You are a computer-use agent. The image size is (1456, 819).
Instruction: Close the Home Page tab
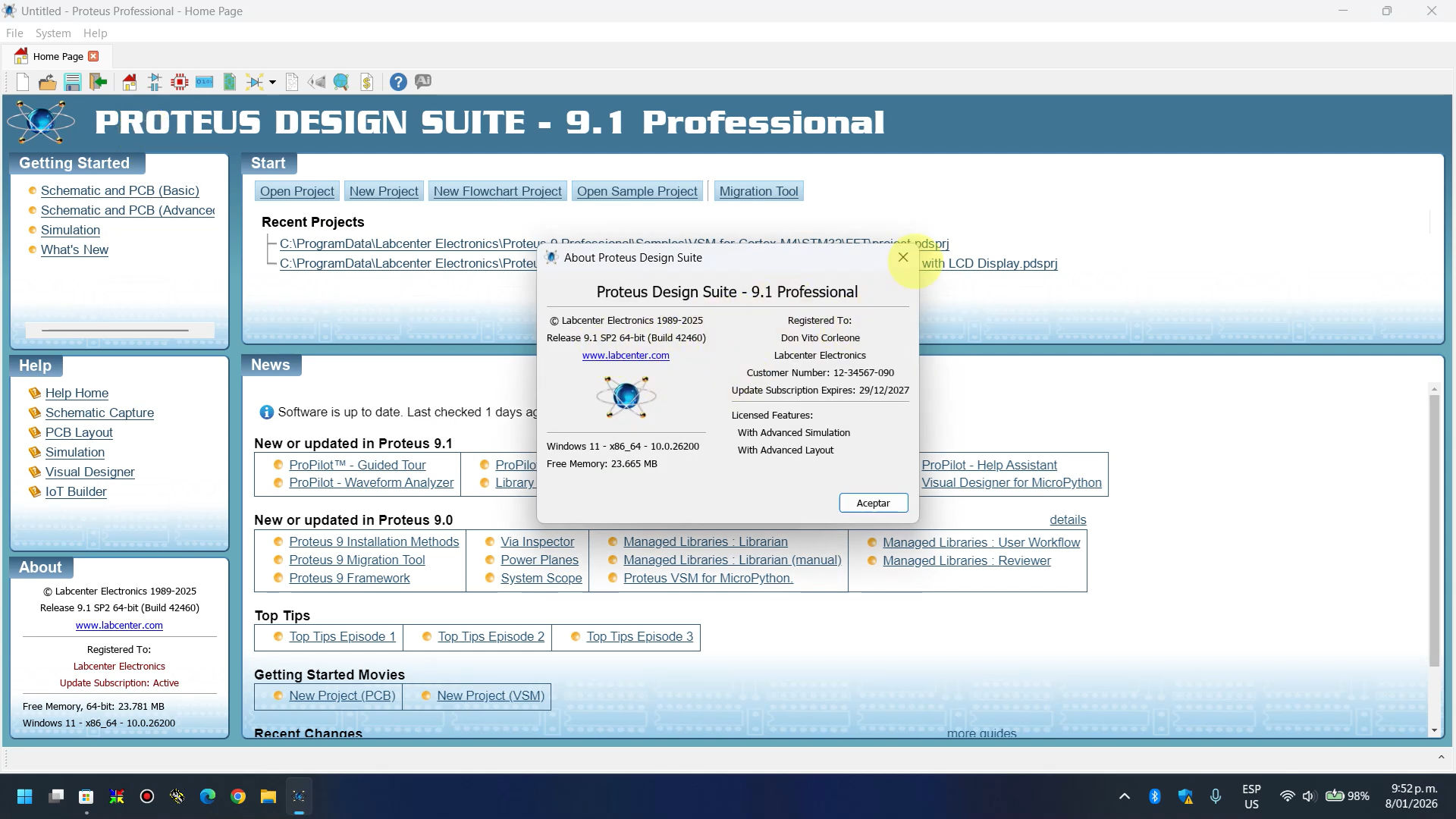pos(93,56)
